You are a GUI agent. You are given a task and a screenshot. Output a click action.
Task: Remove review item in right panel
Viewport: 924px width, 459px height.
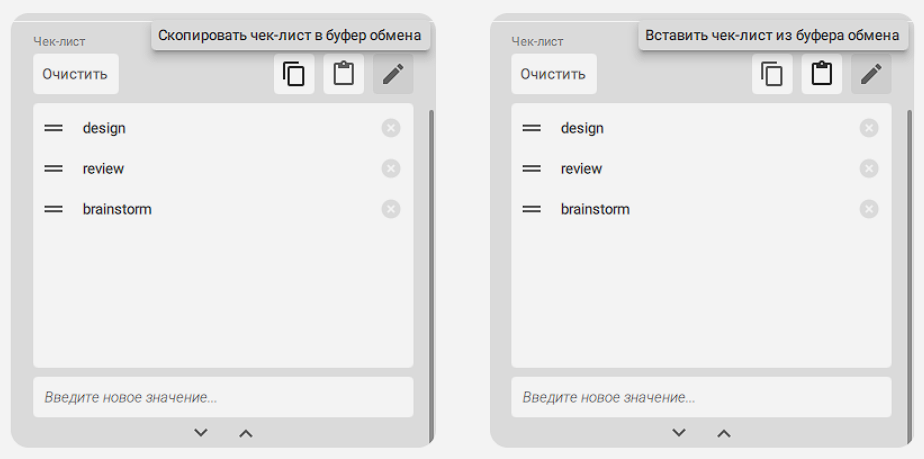tap(869, 169)
